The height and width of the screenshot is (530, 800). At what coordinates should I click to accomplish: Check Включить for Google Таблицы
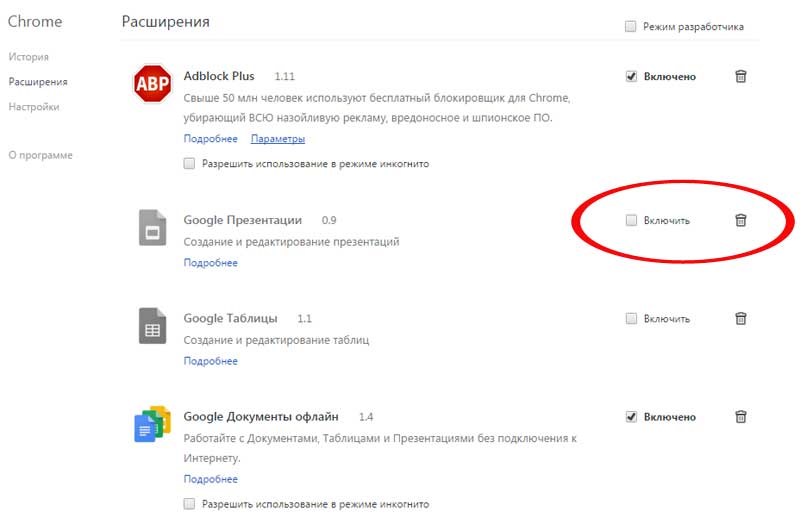(x=631, y=319)
